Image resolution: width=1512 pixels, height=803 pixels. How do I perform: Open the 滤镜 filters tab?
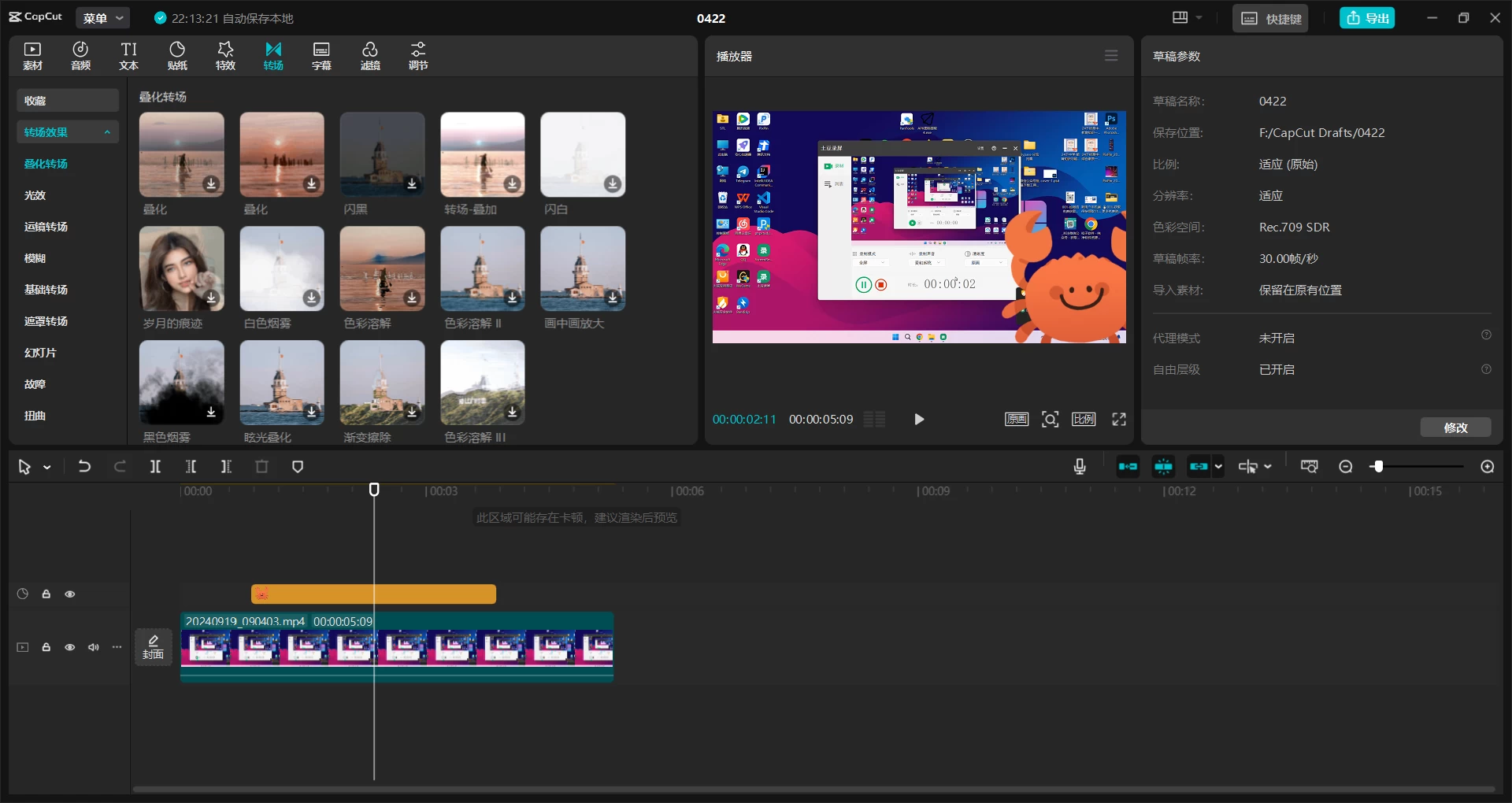click(x=370, y=56)
